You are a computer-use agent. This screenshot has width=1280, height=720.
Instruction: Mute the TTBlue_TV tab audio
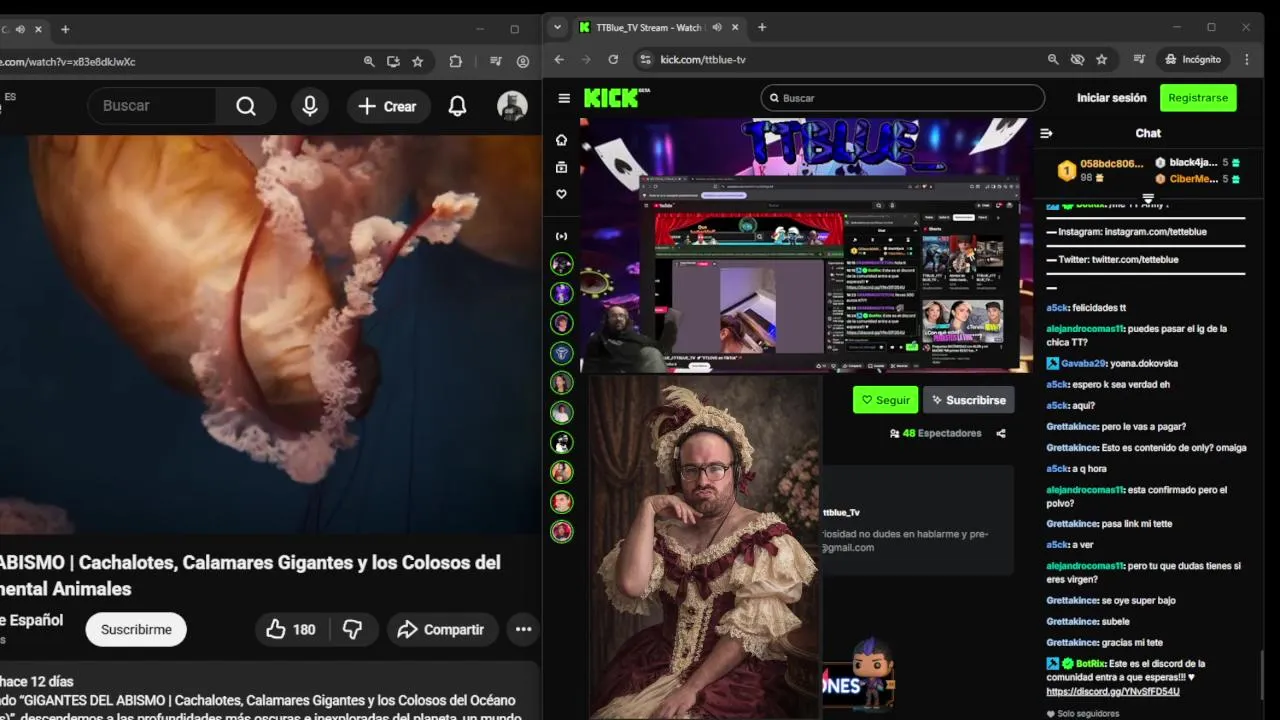point(716,27)
